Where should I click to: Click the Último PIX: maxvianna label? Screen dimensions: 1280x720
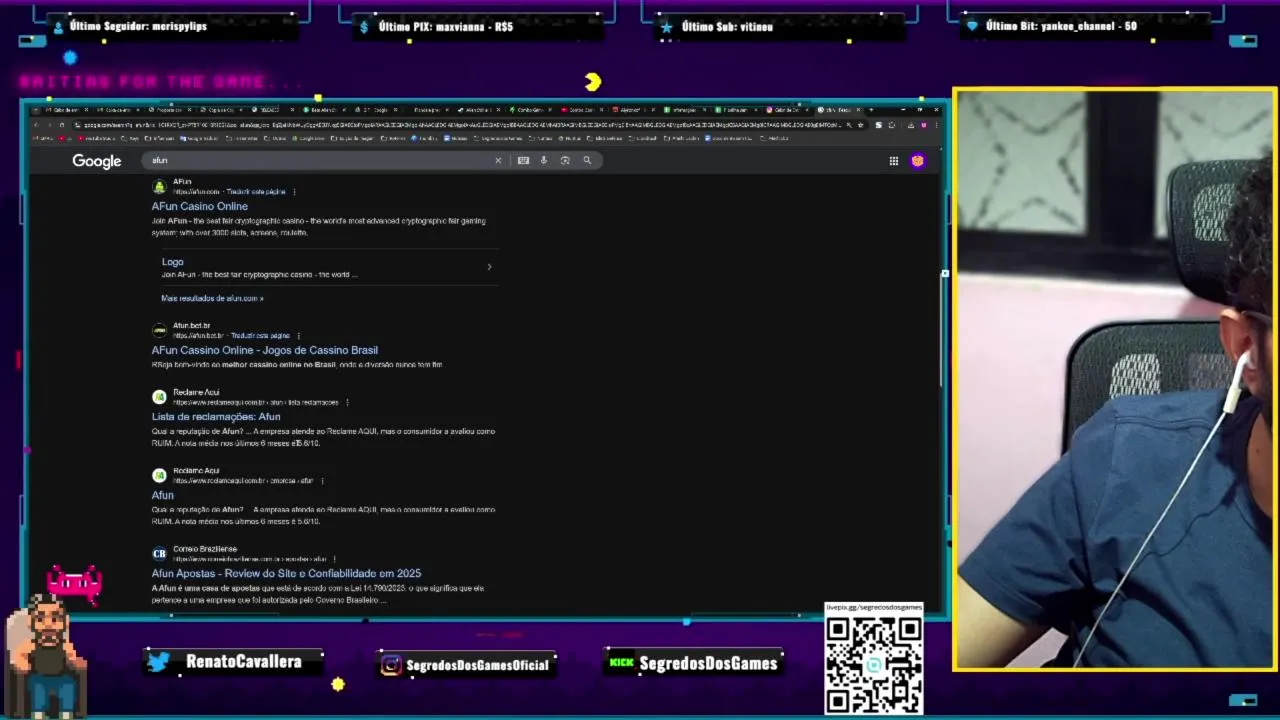click(x=446, y=27)
